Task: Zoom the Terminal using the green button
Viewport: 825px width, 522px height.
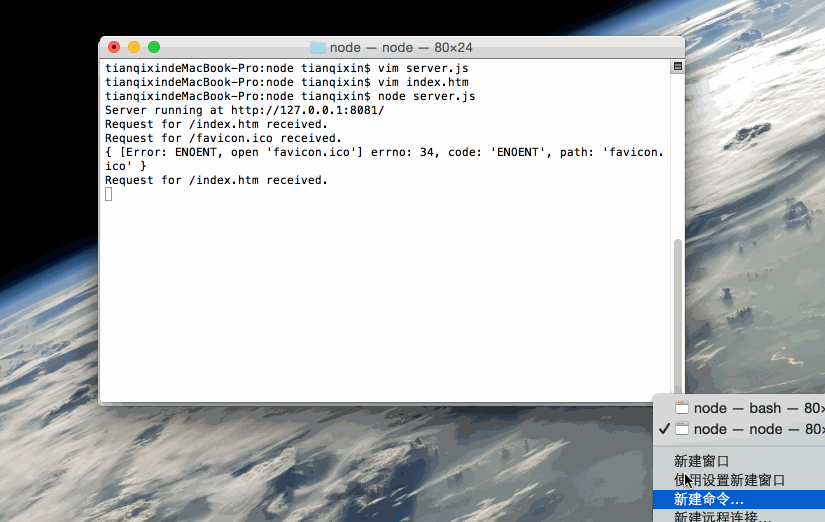Action: 154,47
